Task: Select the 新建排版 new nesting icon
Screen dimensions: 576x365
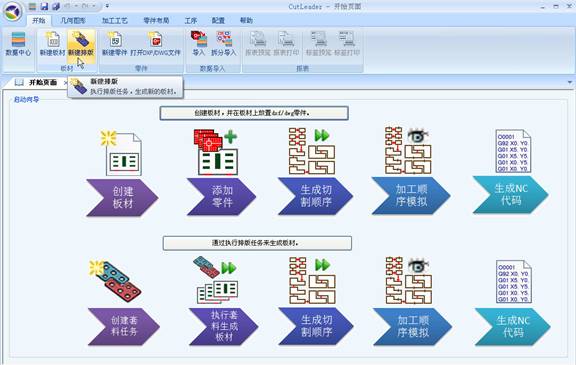Action: (81, 44)
